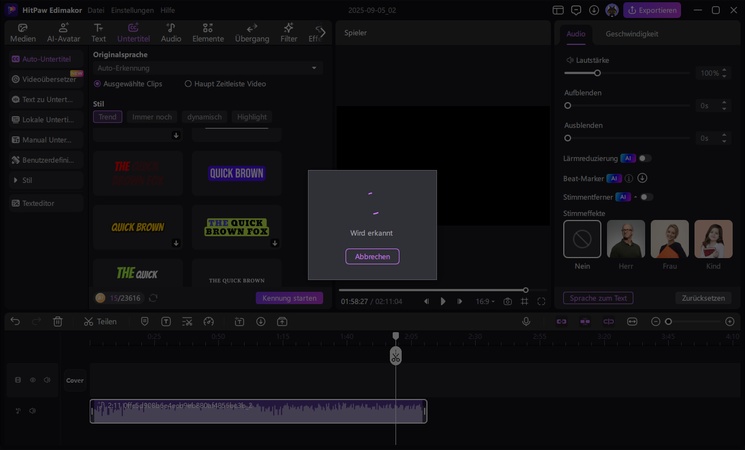This screenshot has width=745, height=450.
Task: Undo the last action in the timeline toolbar
Action: click(15, 322)
